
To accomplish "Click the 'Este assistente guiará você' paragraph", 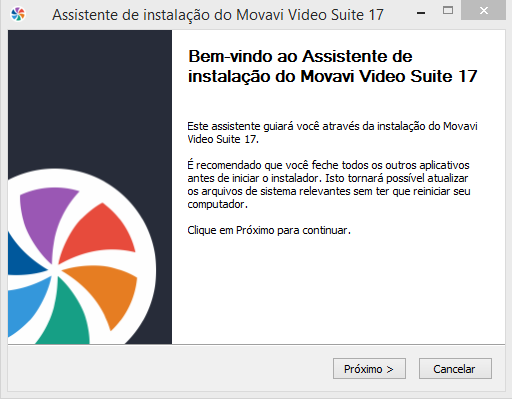I will click(332, 132).
